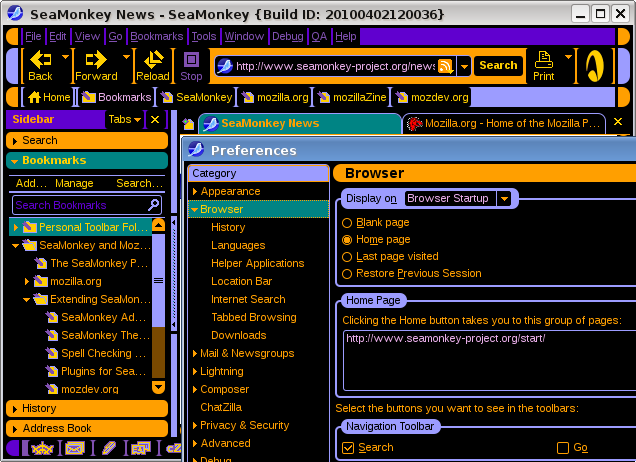Click the Search Bookmarks input field
The height and width of the screenshot is (462, 636).
[79, 205]
